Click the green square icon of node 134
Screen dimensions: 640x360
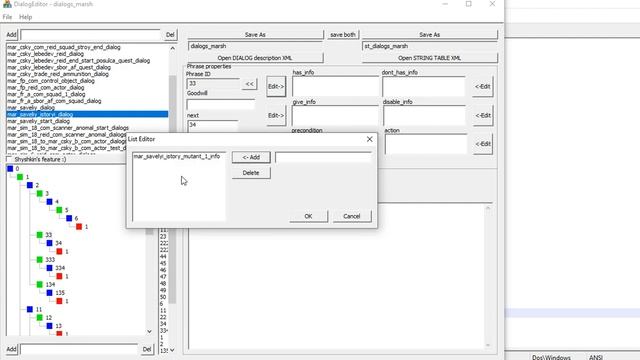click(x=40, y=284)
